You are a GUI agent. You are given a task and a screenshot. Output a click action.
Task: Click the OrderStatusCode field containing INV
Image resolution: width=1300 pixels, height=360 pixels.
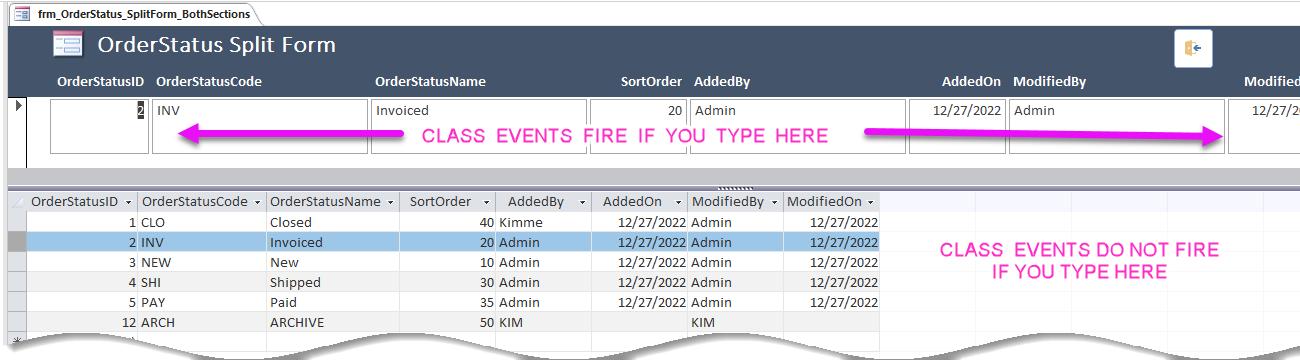pyautogui.click(x=260, y=125)
